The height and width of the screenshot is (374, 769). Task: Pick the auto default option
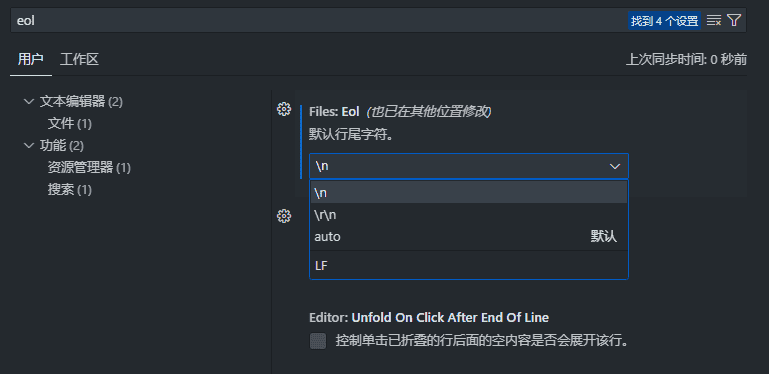tap(469, 237)
